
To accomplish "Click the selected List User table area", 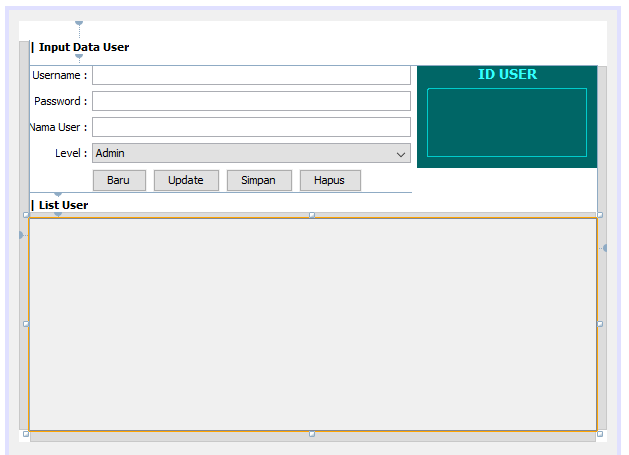I will pos(313,325).
